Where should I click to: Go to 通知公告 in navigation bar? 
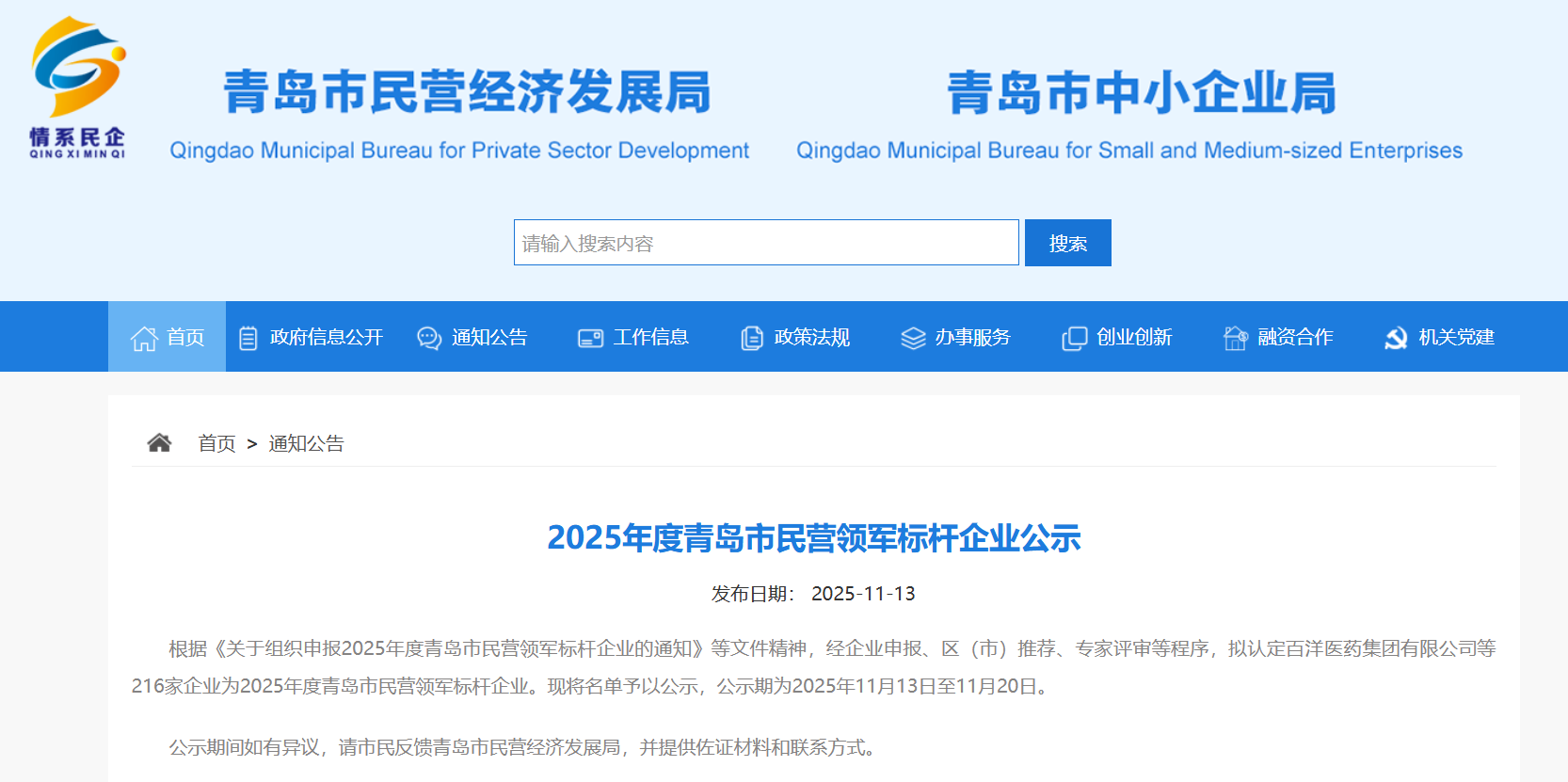click(488, 337)
